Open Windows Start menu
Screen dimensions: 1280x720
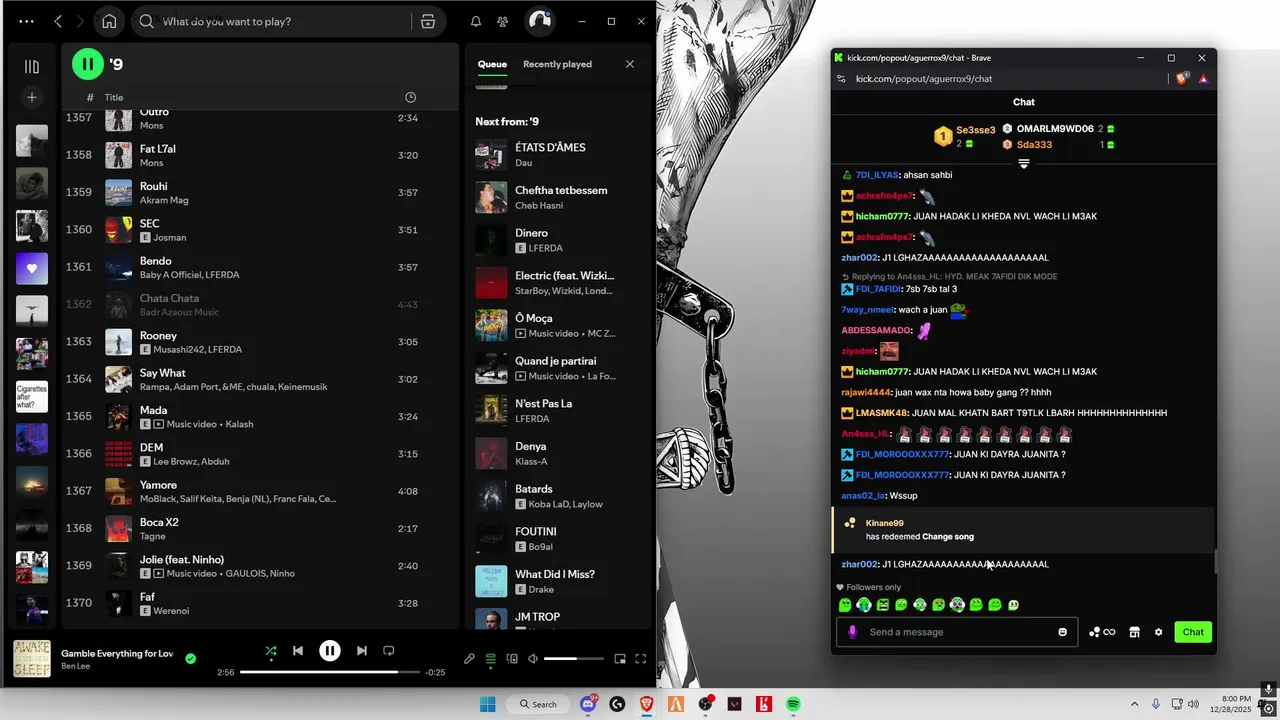(x=487, y=704)
